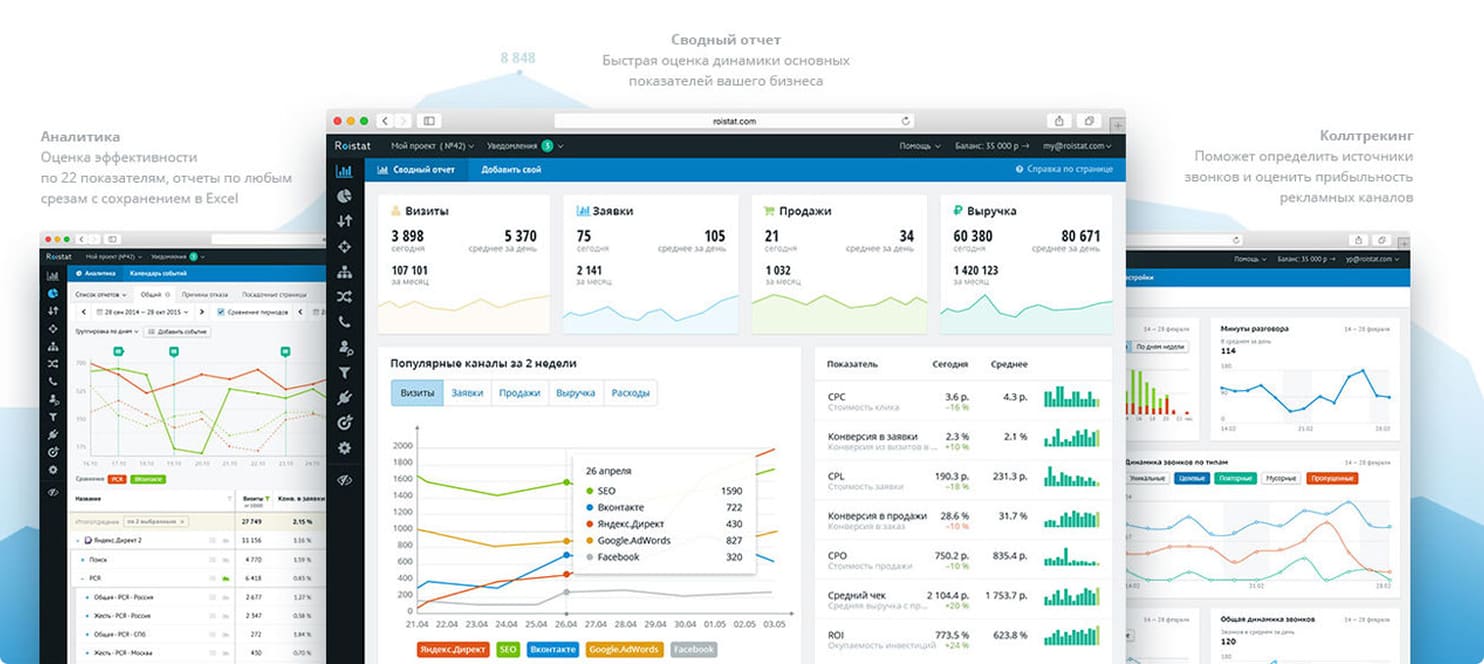Select the Расходы chart tab
The height and width of the screenshot is (664, 1484).
(630, 393)
